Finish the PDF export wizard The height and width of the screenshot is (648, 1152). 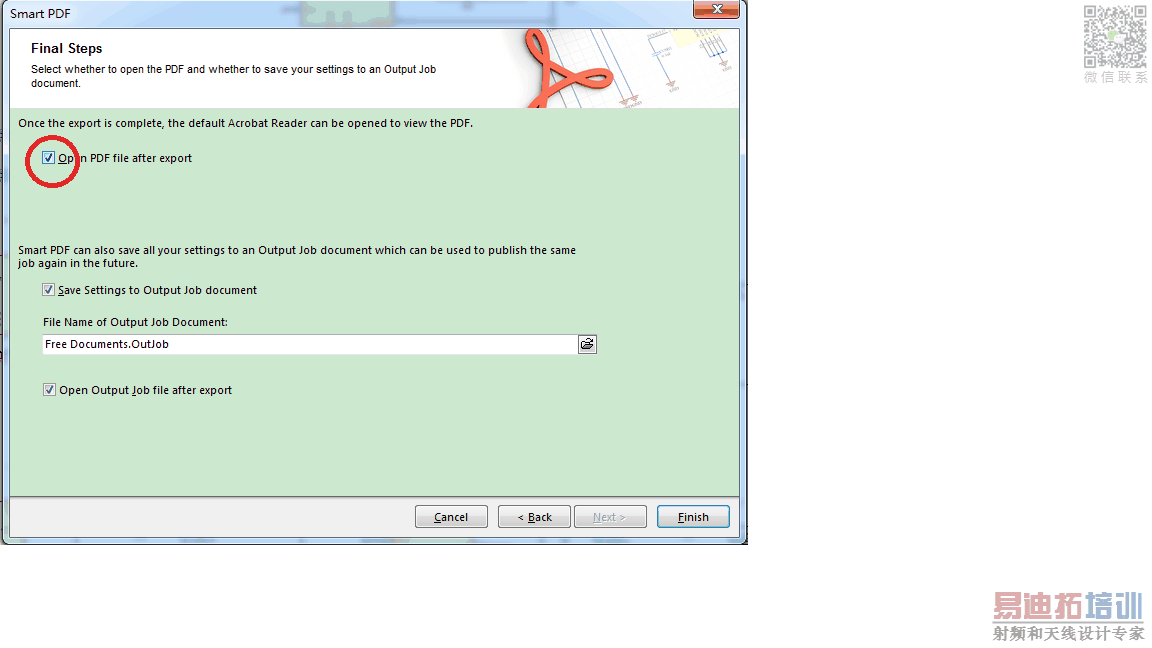(693, 516)
